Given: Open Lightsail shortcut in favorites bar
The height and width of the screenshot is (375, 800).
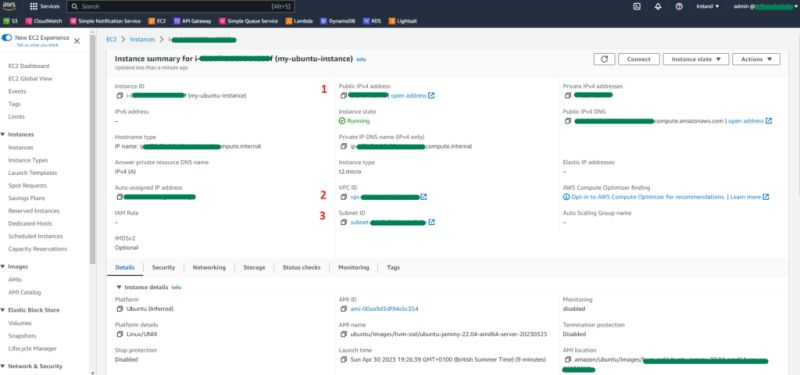Looking at the screenshot, I should (403, 21).
